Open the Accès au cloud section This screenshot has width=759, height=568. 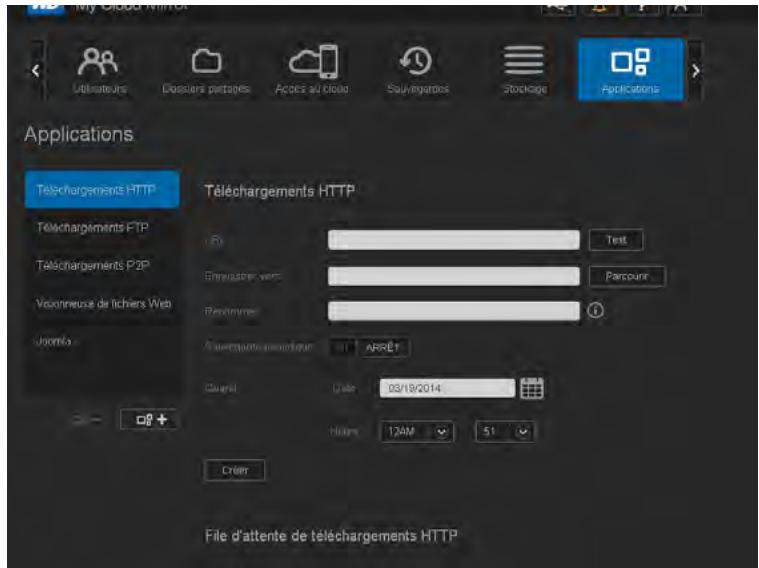click(312, 70)
